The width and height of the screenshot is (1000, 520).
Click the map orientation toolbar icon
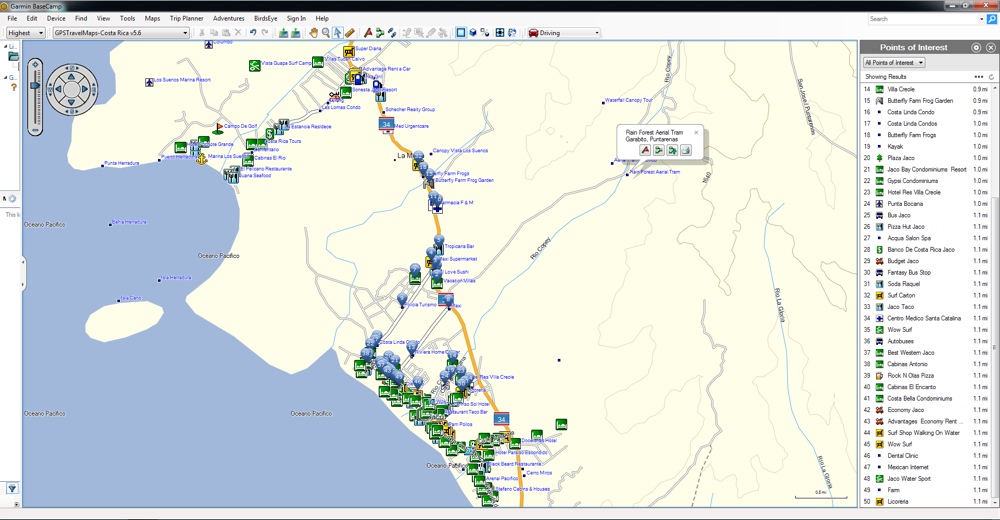coord(485,33)
